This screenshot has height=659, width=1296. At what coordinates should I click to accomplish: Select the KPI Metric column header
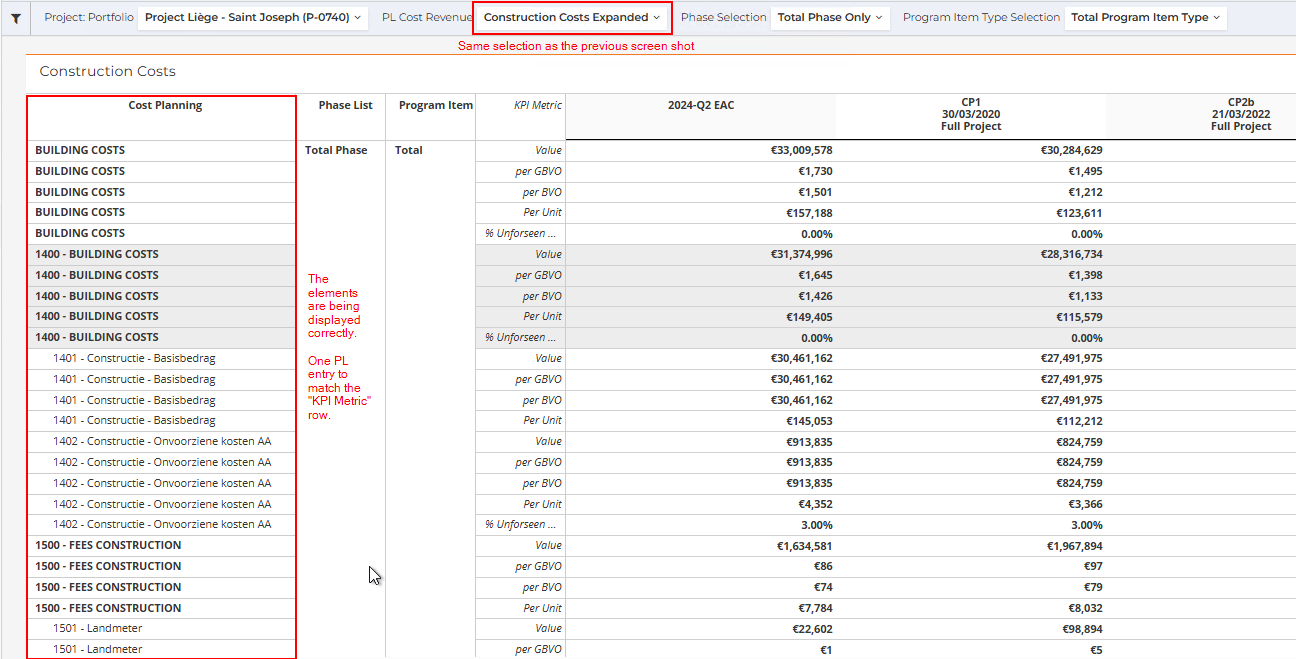pyautogui.click(x=538, y=106)
